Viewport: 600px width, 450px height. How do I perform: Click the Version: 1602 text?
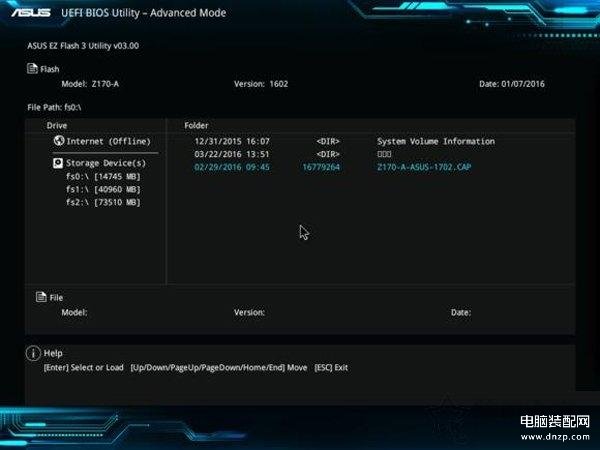tap(261, 84)
